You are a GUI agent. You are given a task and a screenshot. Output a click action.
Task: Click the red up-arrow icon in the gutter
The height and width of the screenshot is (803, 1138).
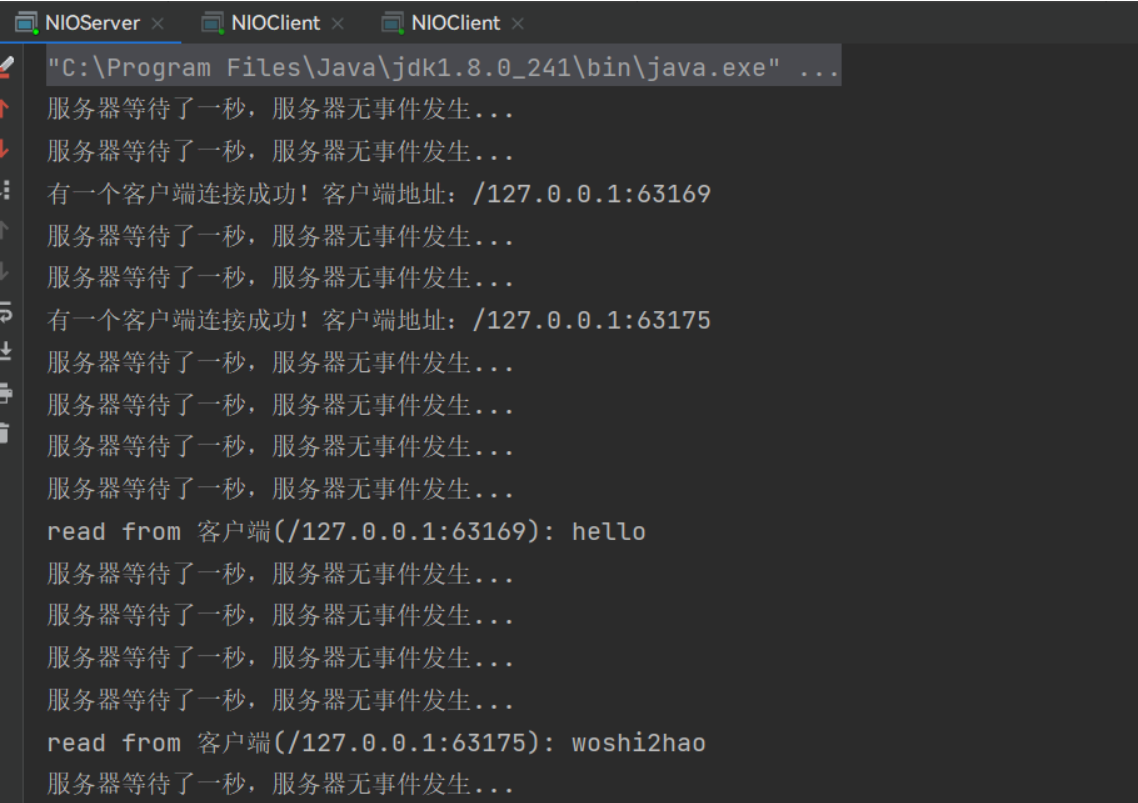4,109
